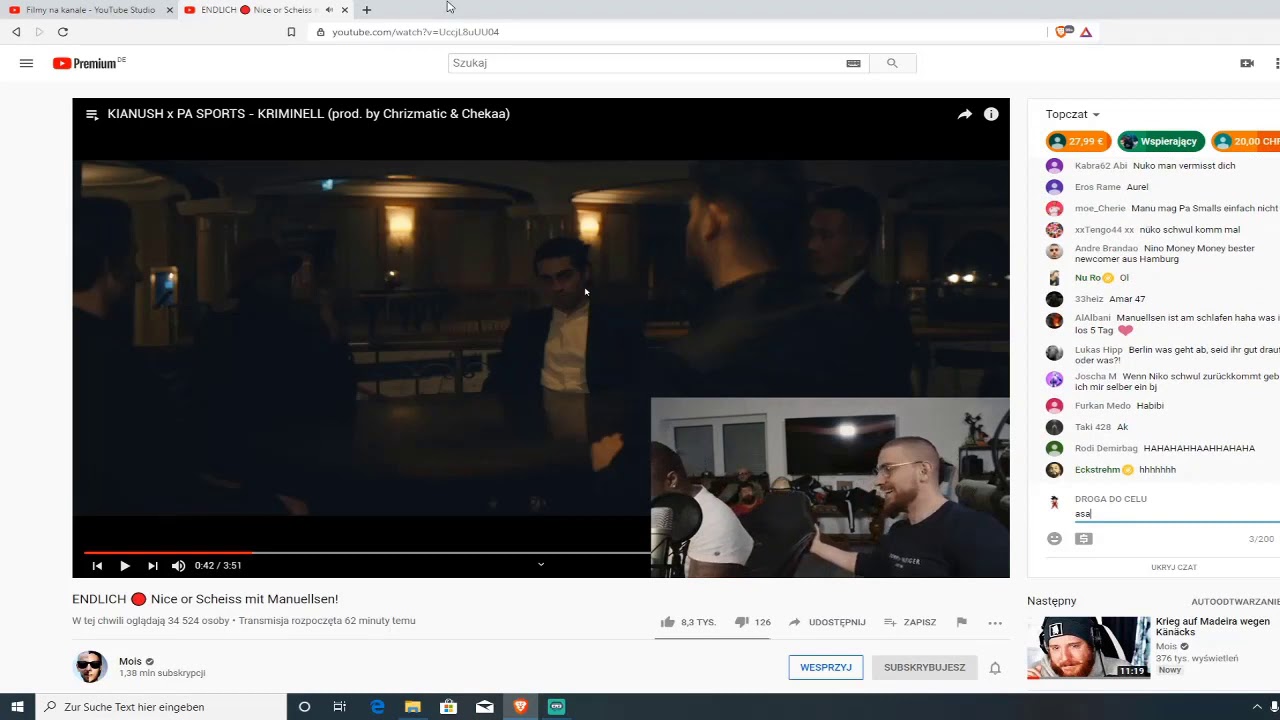The image size is (1280, 720).
Task: Click the browser address bar URL
Action: [x=415, y=32]
